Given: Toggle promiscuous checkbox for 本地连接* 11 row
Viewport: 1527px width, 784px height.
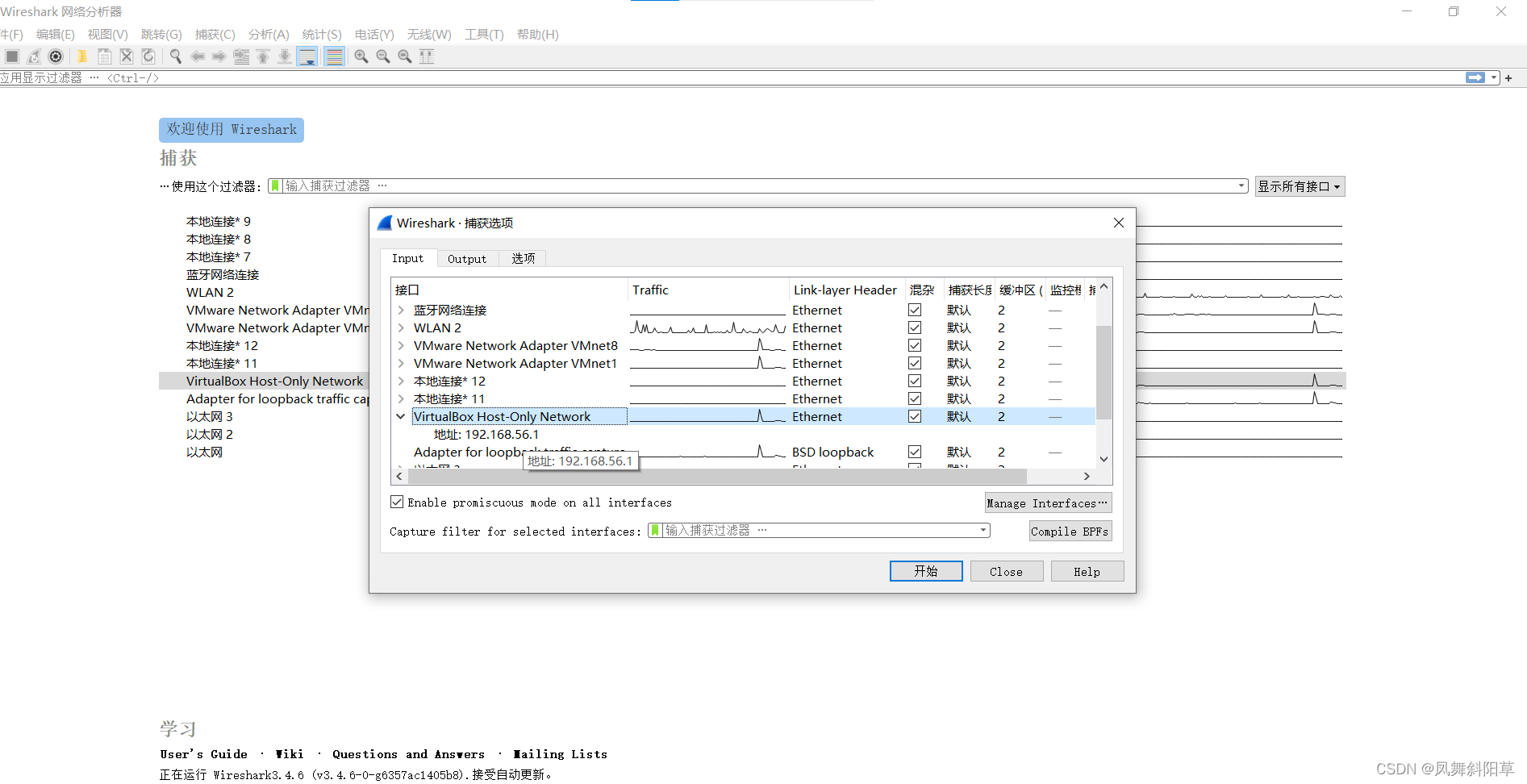Looking at the screenshot, I should coord(915,398).
